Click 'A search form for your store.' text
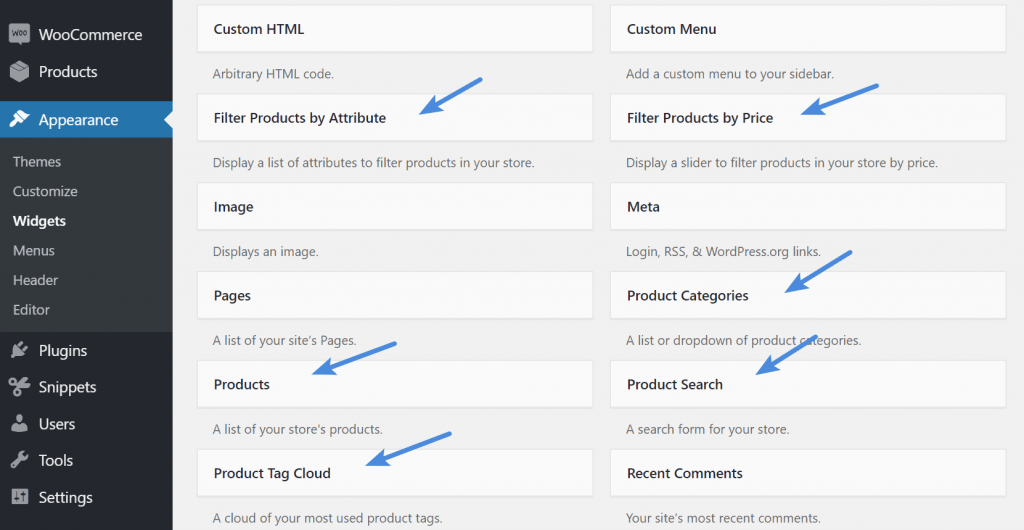 click(x=707, y=429)
